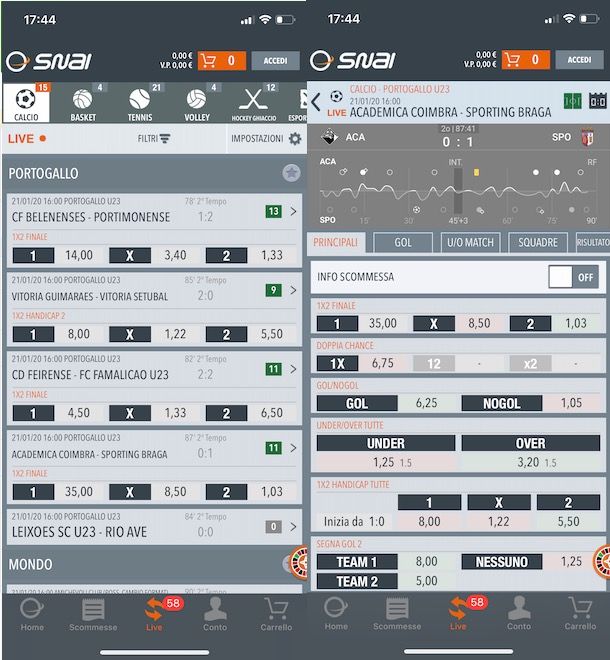The width and height of the screenshot is (610, 660).
Task: Open 11 markets badge for Feirense match
Action: (x=274, y=369)
